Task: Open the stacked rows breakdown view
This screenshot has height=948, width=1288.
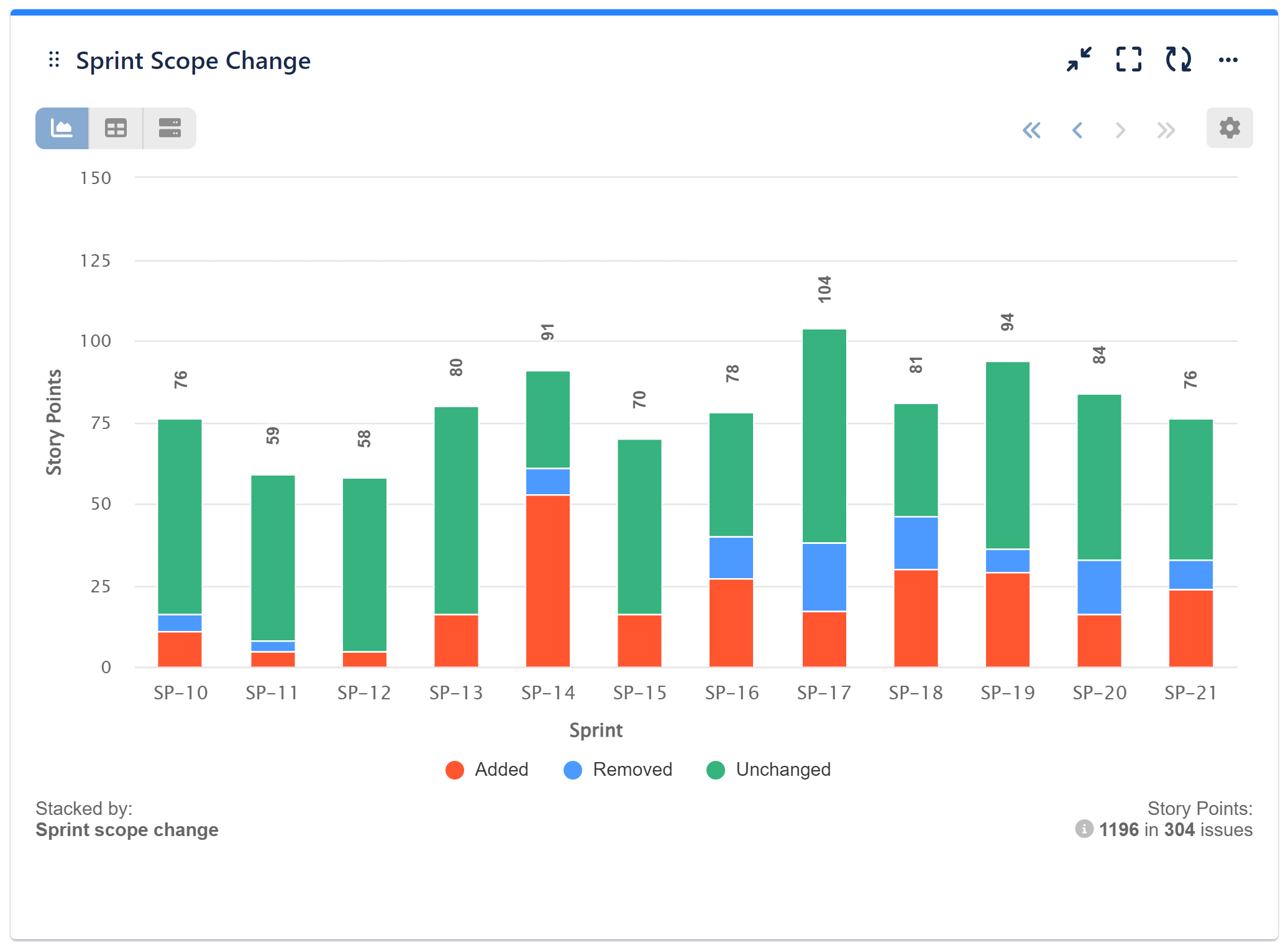Action: 169,128
